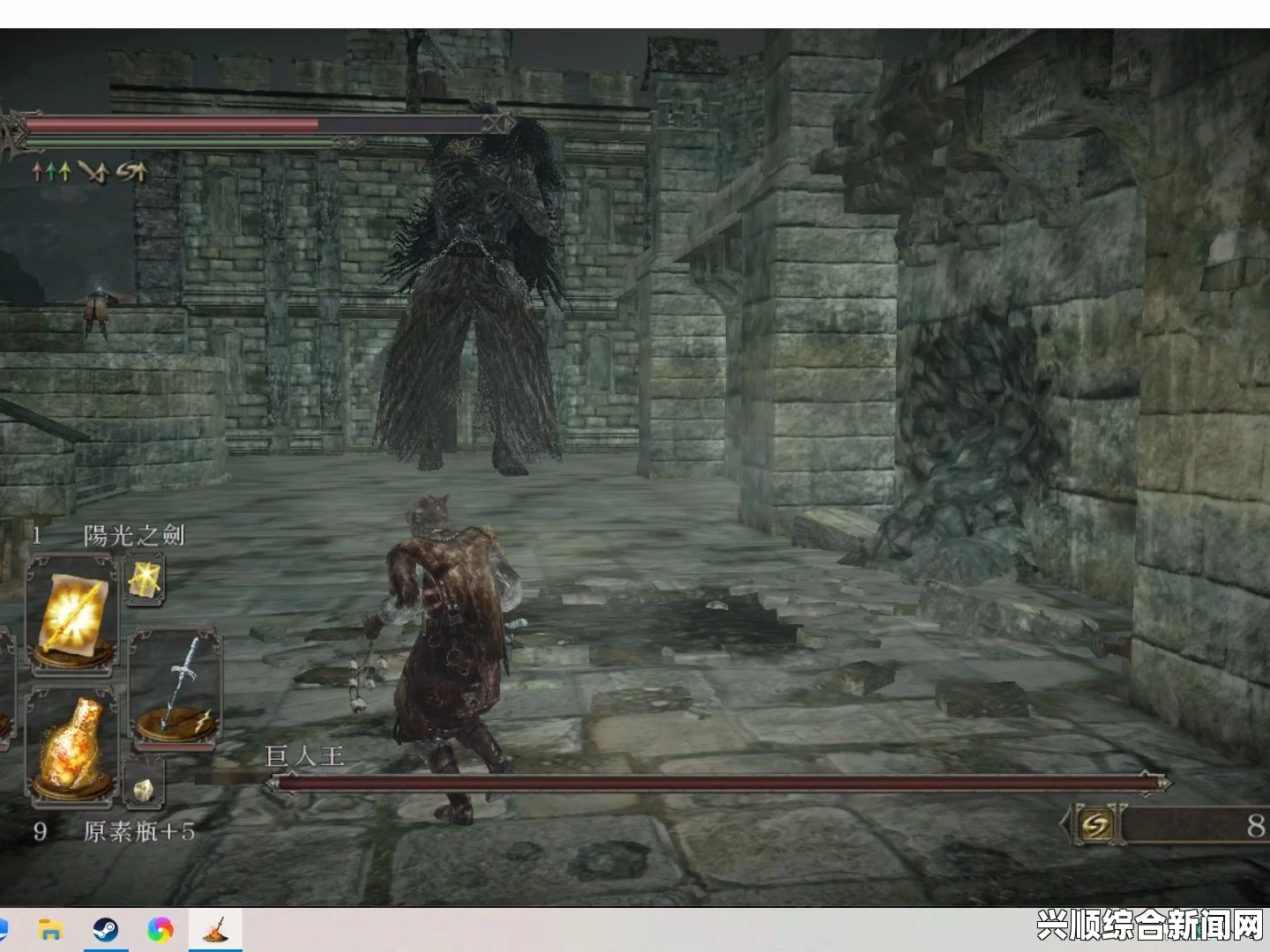Click the souls counter emblem icon
1270x952 pixels.
[1095, 825]
